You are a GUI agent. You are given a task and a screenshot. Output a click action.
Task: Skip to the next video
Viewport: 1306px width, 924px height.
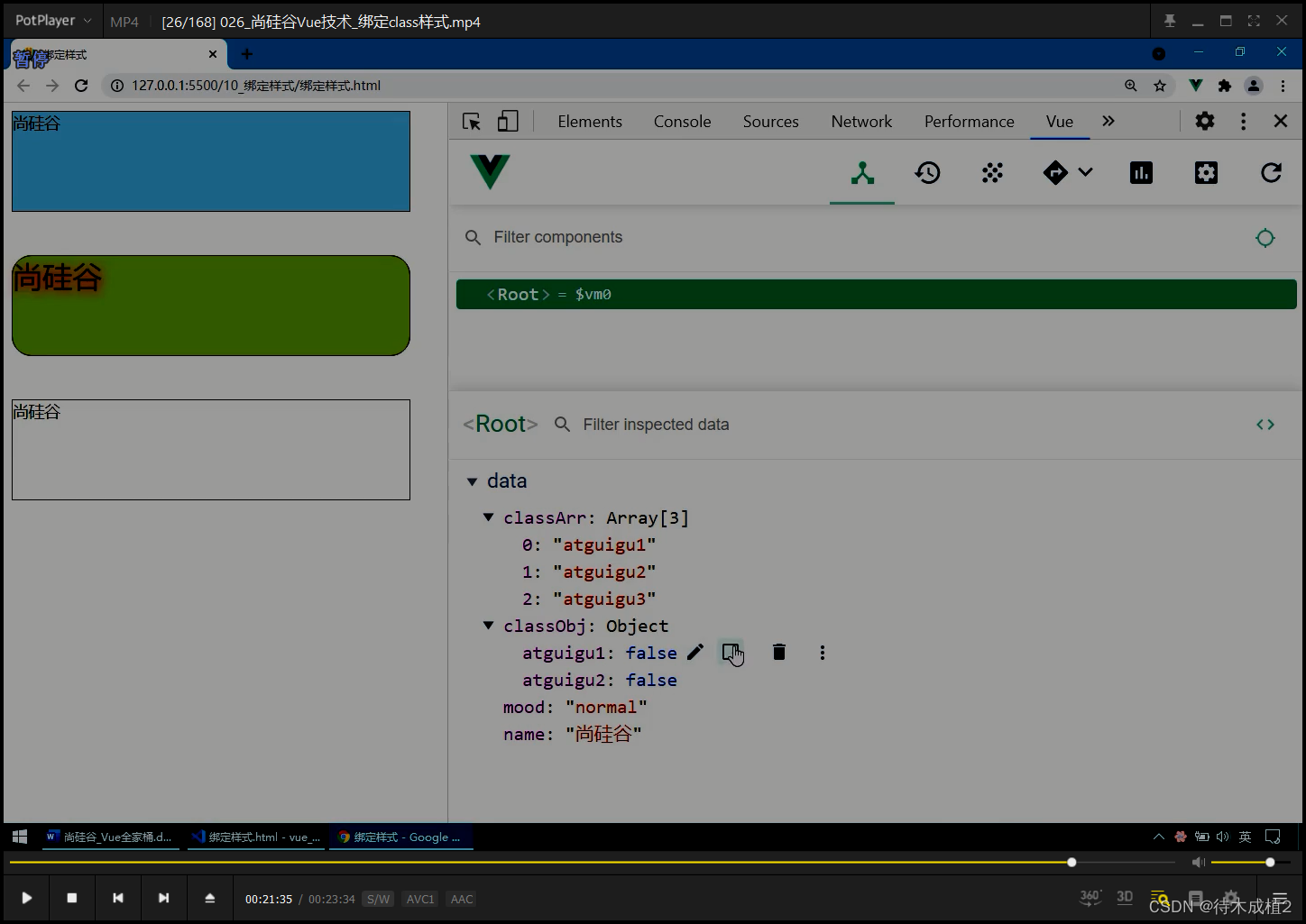[x=163, y=898]
